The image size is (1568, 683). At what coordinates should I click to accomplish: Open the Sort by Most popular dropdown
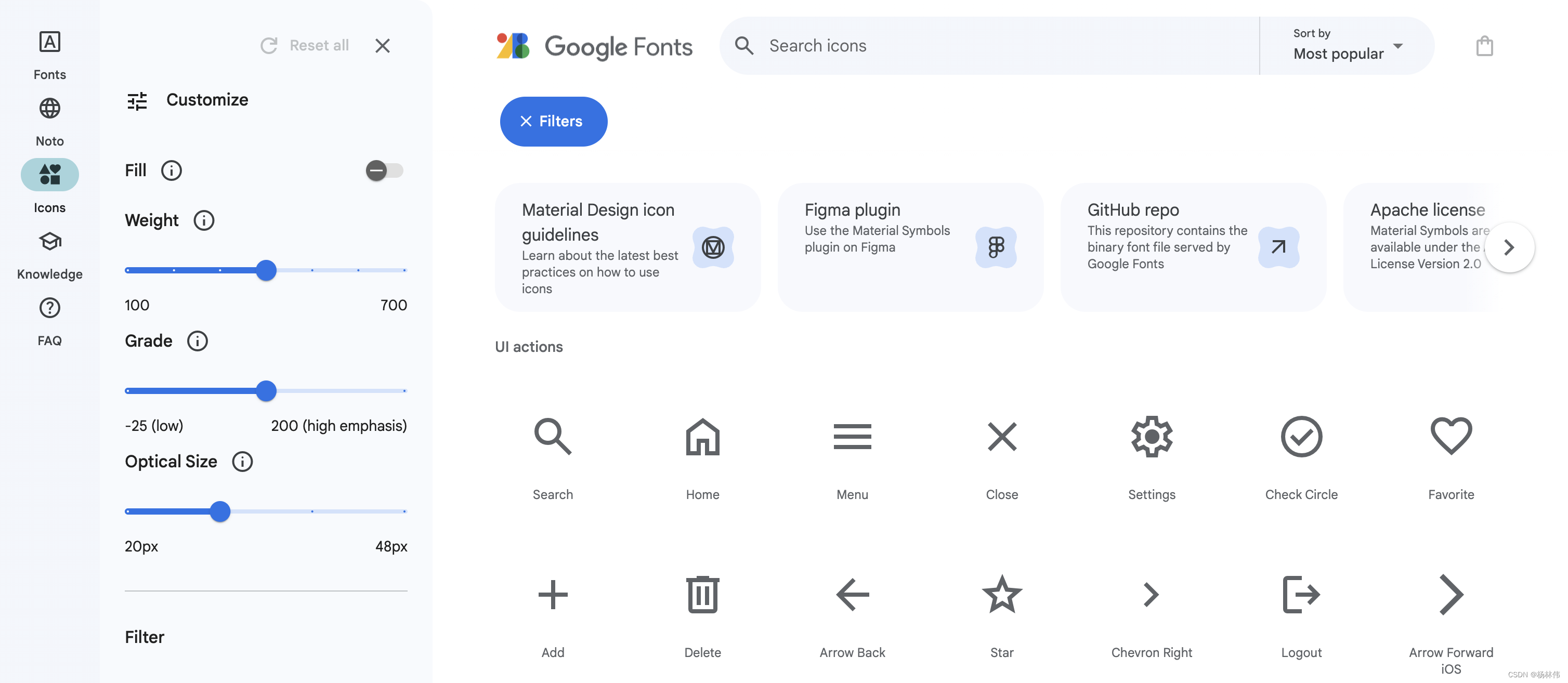coord(1347,46)
